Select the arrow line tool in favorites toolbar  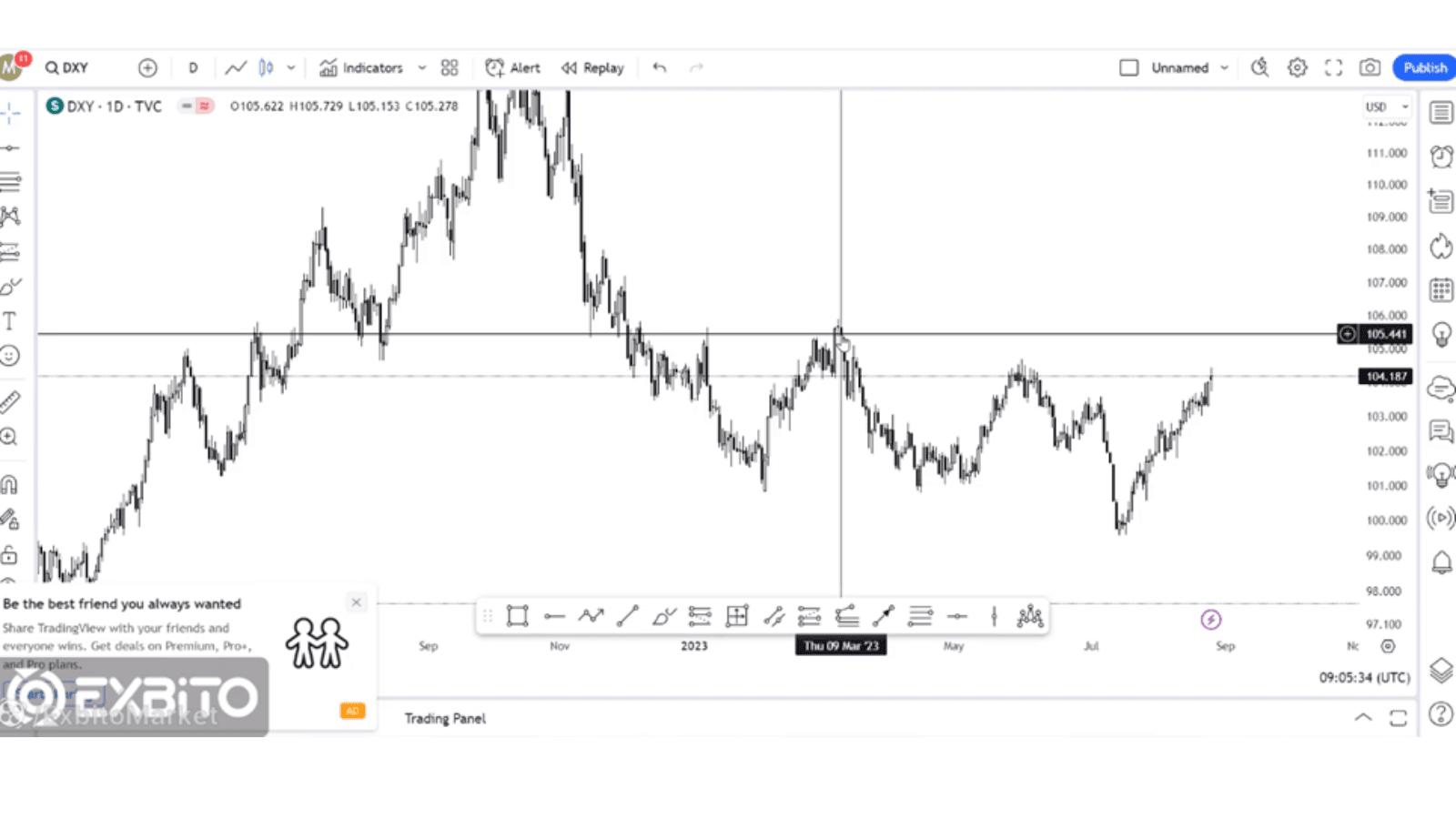point(884,616)
